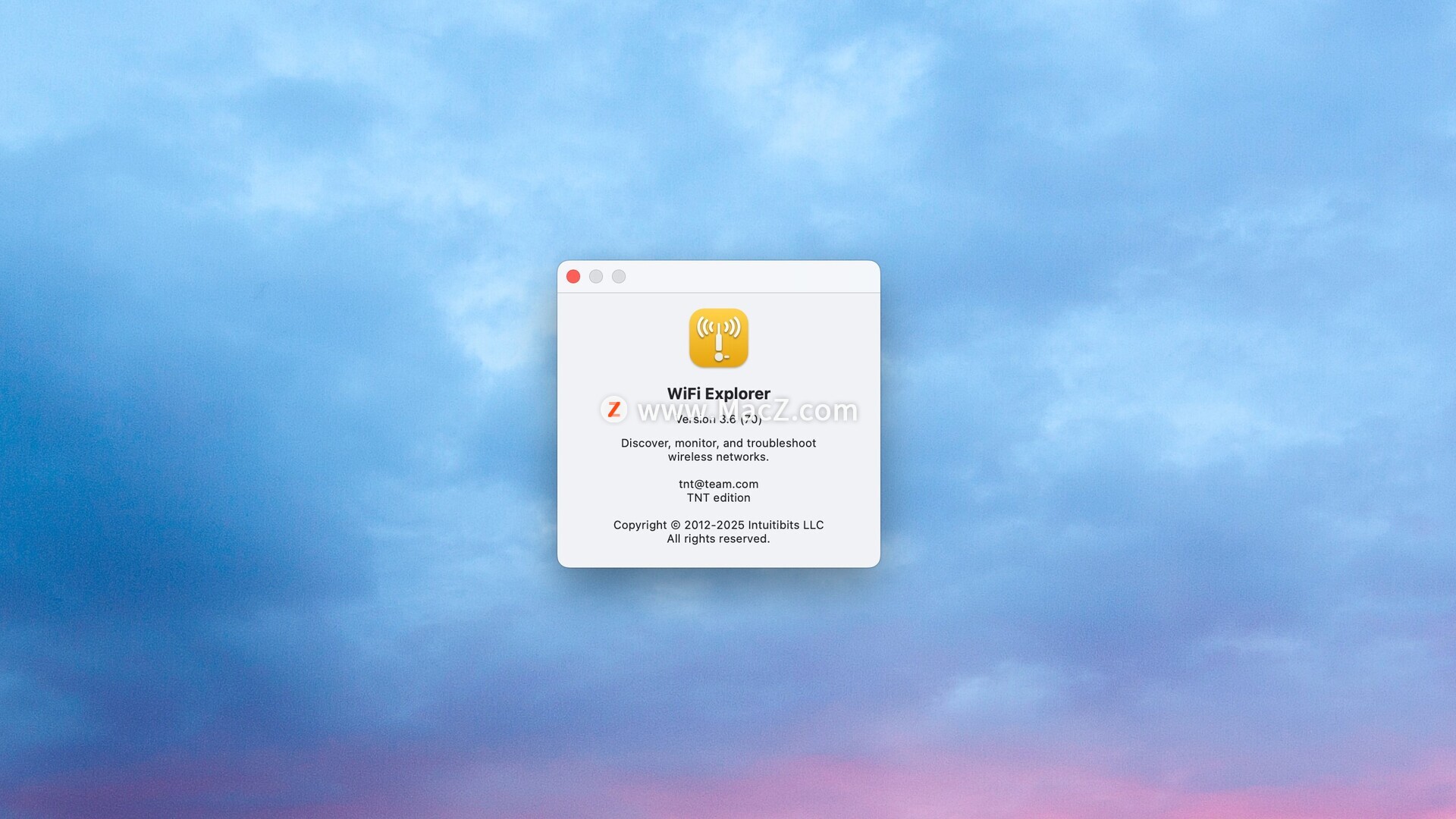Click the WiFi Explorer app name heading
Viewport: 1456px width, 819px height.
(718, 393)
